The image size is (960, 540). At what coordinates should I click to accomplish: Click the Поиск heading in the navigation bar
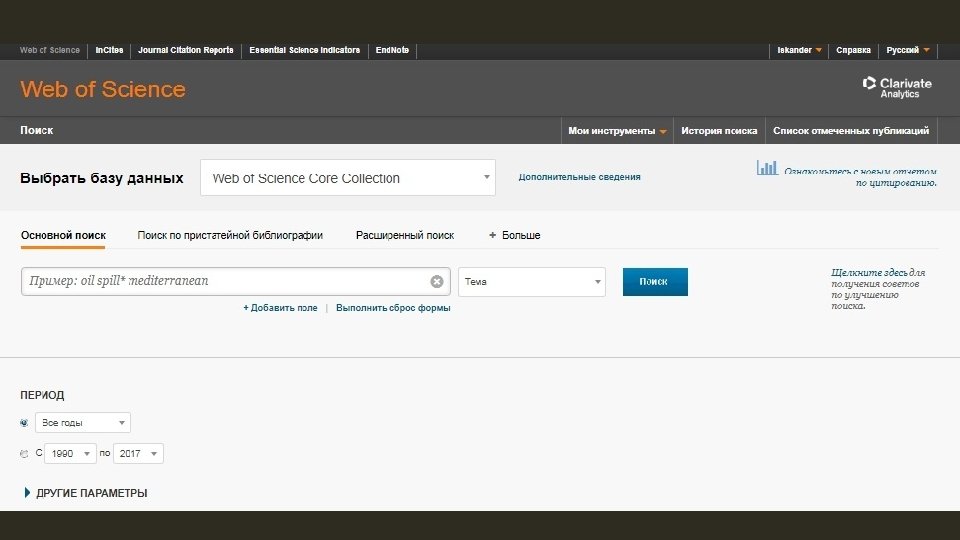click(x=37, y=130)
